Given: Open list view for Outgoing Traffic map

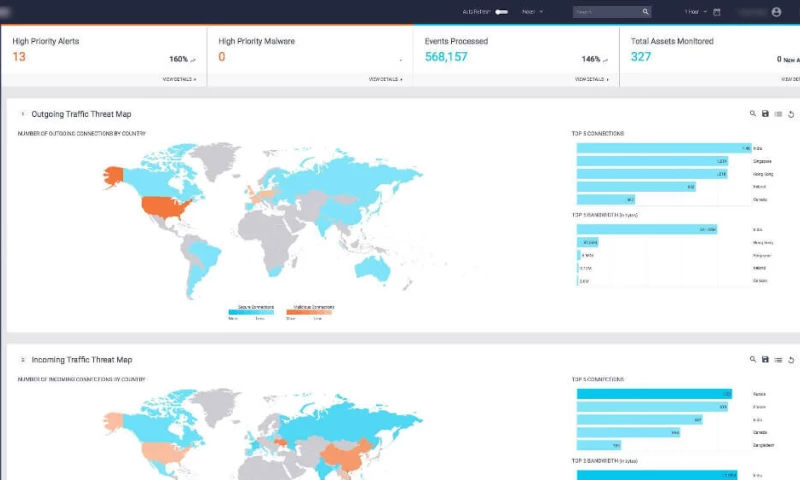Looking at the screenshot, I should 778,114.
